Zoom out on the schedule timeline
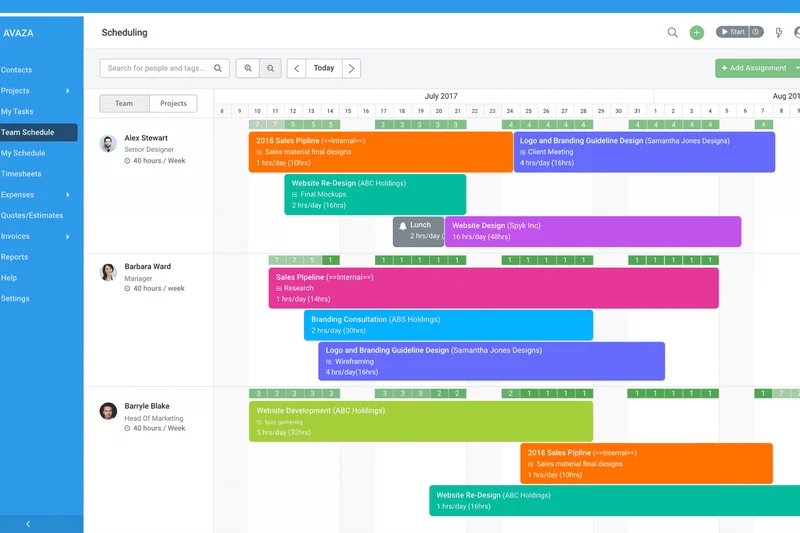800x533 pixels. pyautogui.click(x=270, y=68)
